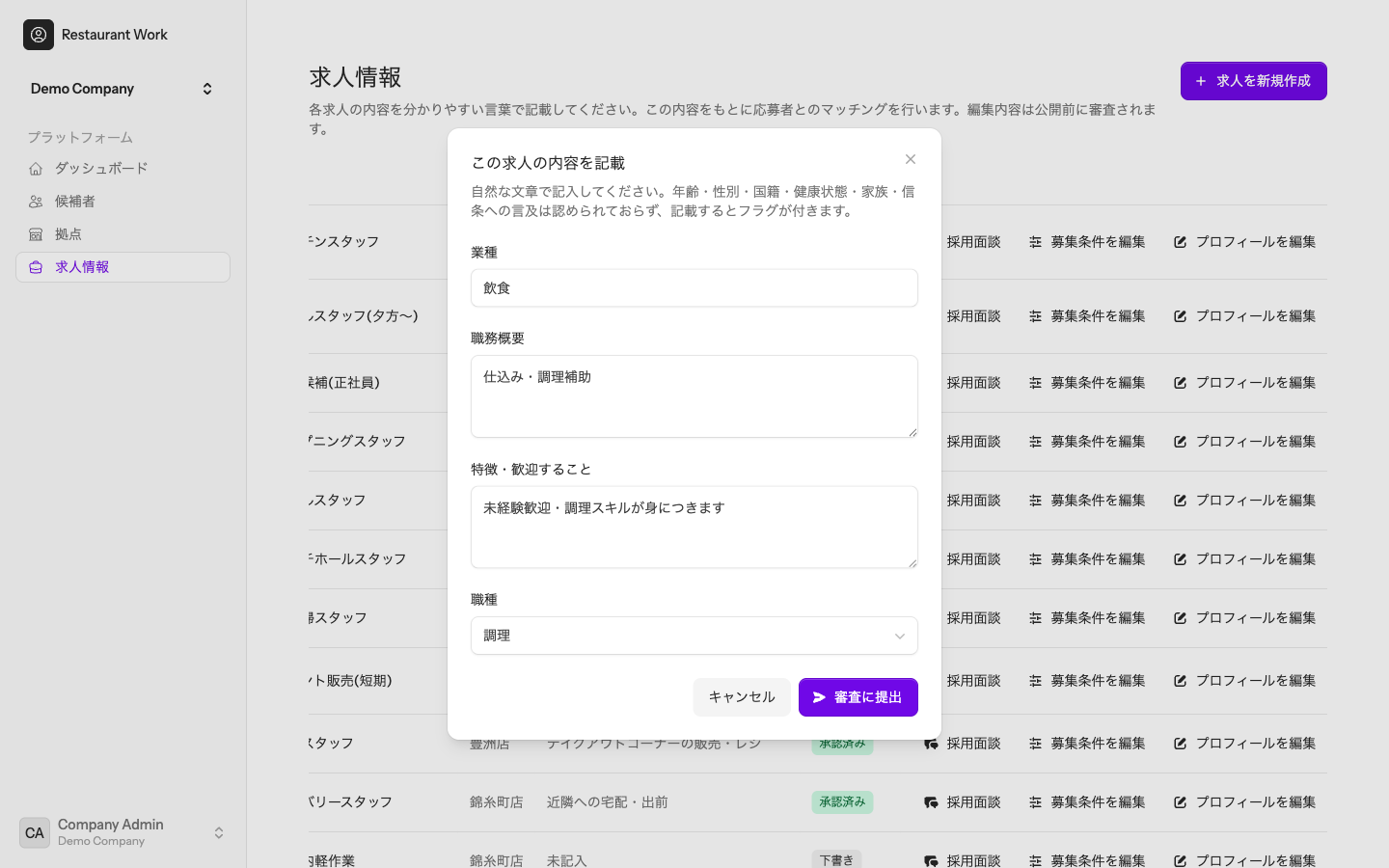This screenshot has height=868, width=1389.
Task: Click the sliders icon in the 補(正社員) row
Action: 1035,383
